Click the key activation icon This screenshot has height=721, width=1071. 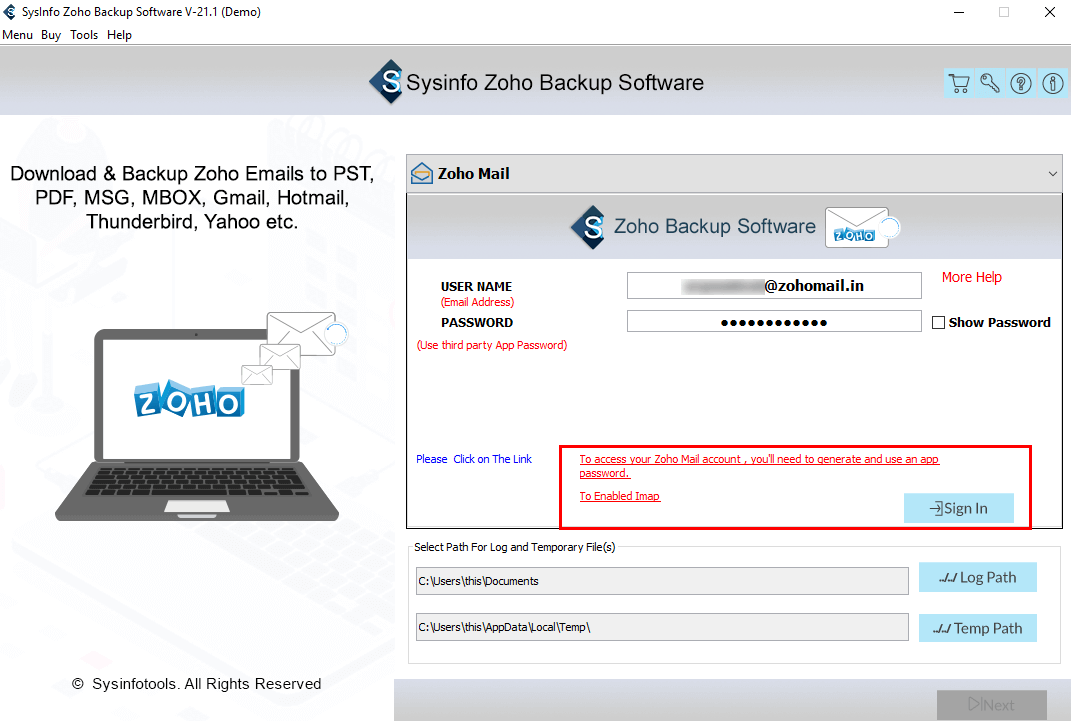tap(990, 83)
